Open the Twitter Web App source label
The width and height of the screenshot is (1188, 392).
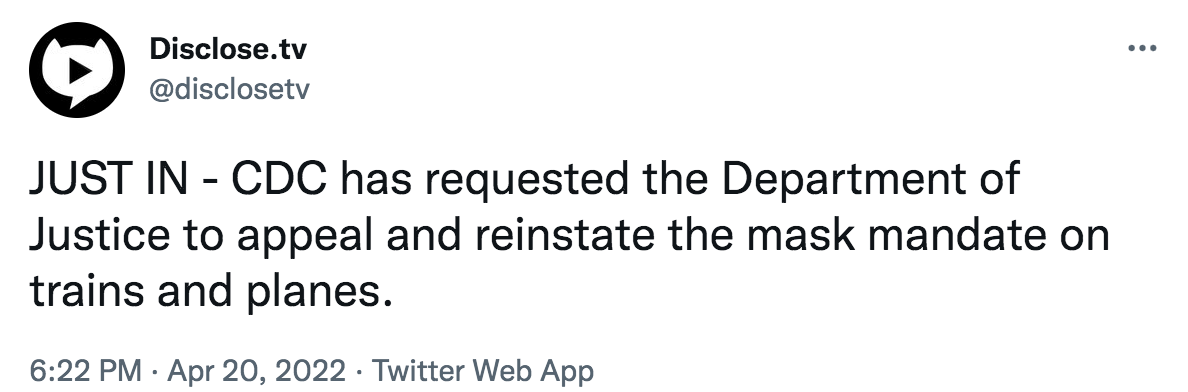[x=483, y=371]
